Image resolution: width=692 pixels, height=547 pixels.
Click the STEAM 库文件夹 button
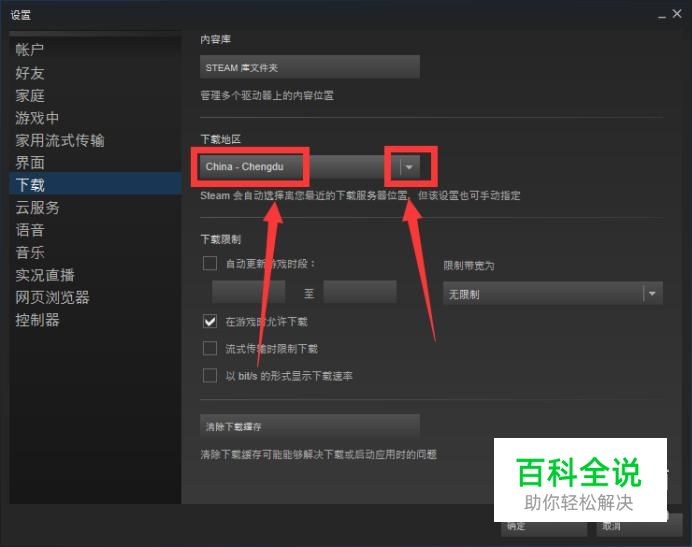point(310,67)
